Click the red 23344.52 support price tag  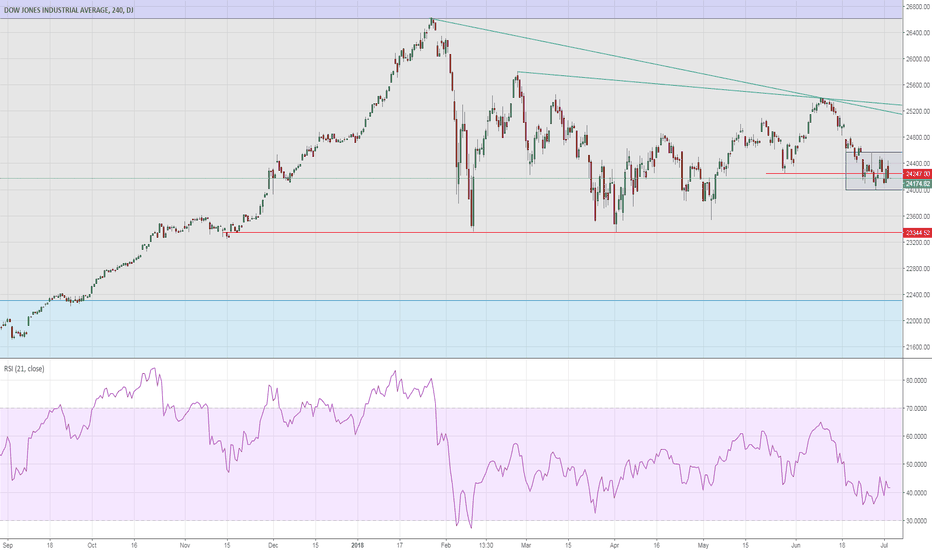click(917, 232)
